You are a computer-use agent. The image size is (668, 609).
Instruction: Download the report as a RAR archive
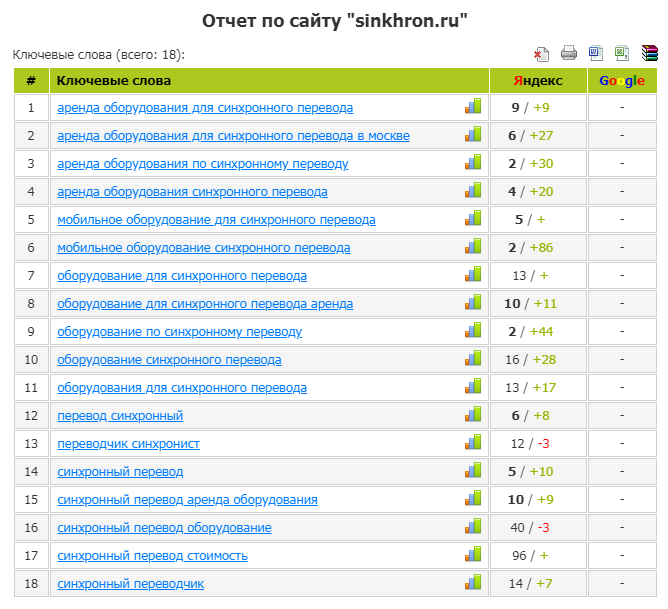(x=649, y=54)
